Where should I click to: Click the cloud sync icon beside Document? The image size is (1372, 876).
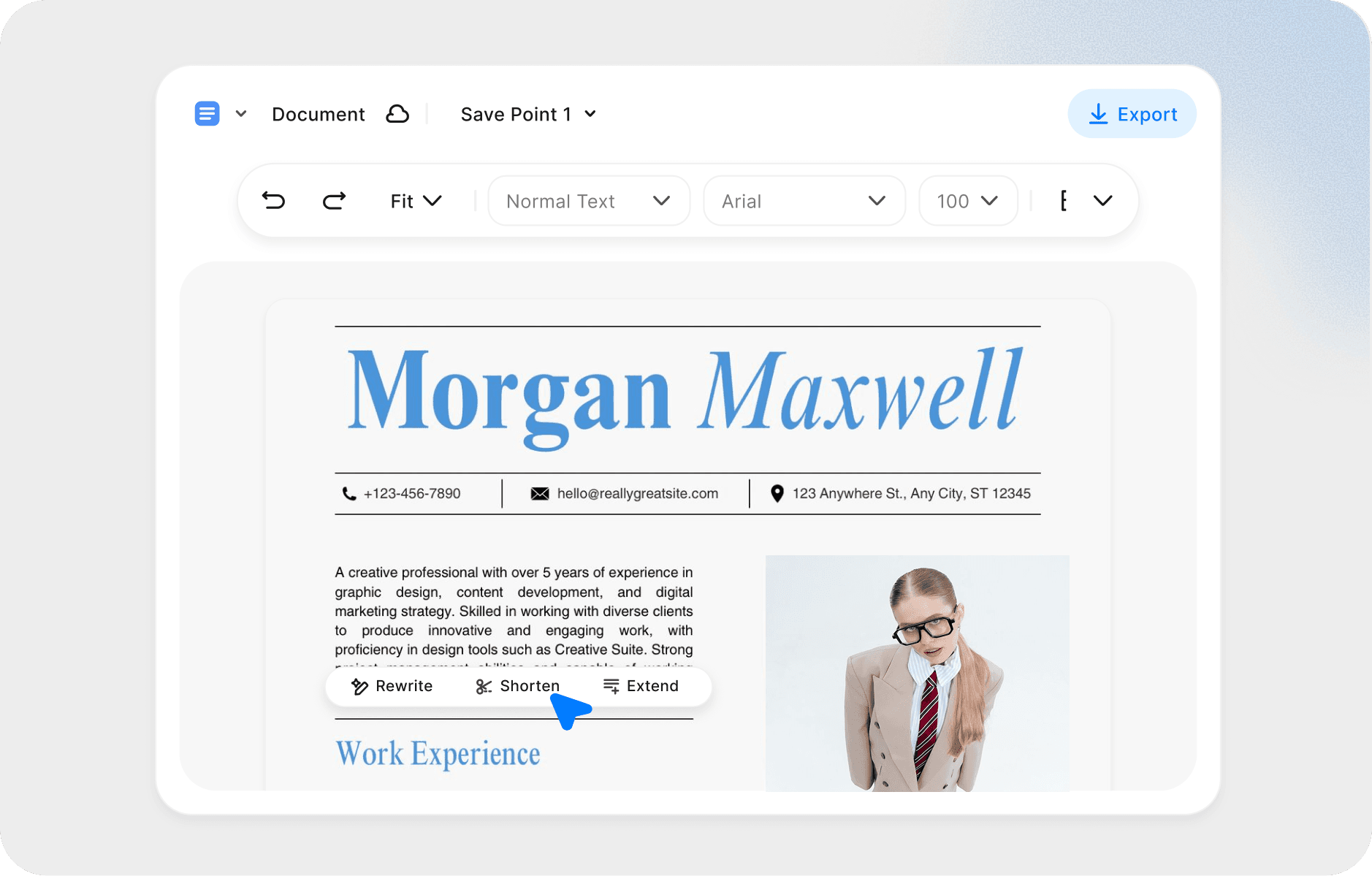pos(397,113)
